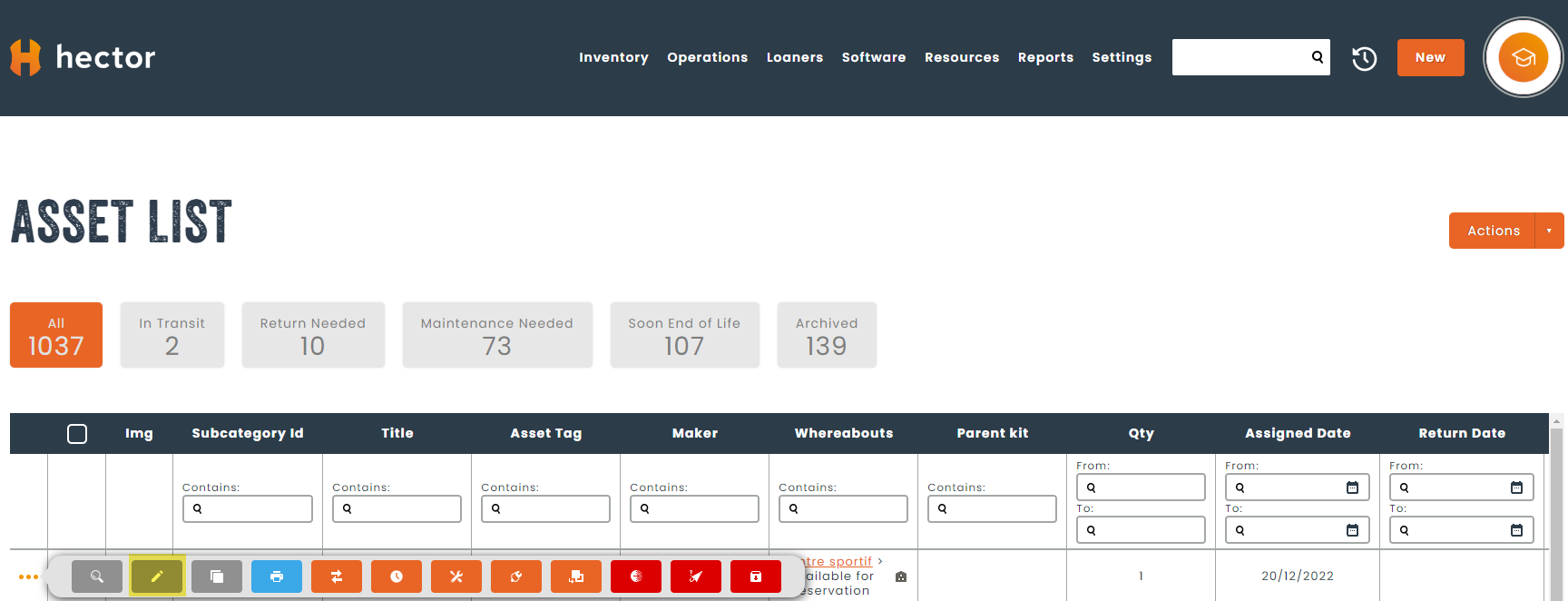Click the hector logo
Image resolution: width=1568 pixels, height=601 pixels.
(83, 57)
